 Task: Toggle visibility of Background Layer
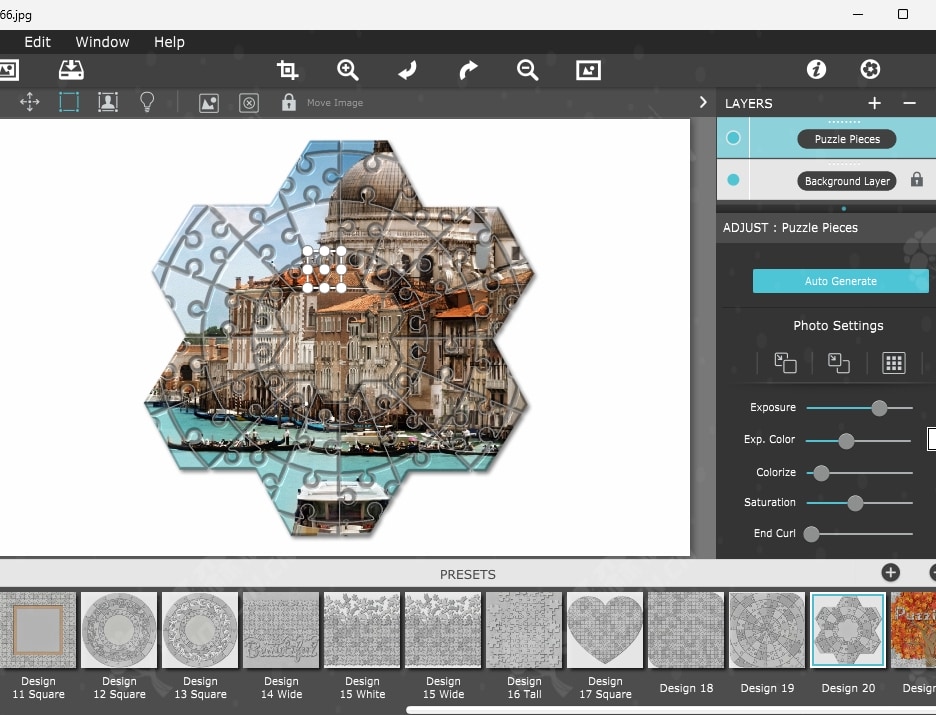pos(733,181)
